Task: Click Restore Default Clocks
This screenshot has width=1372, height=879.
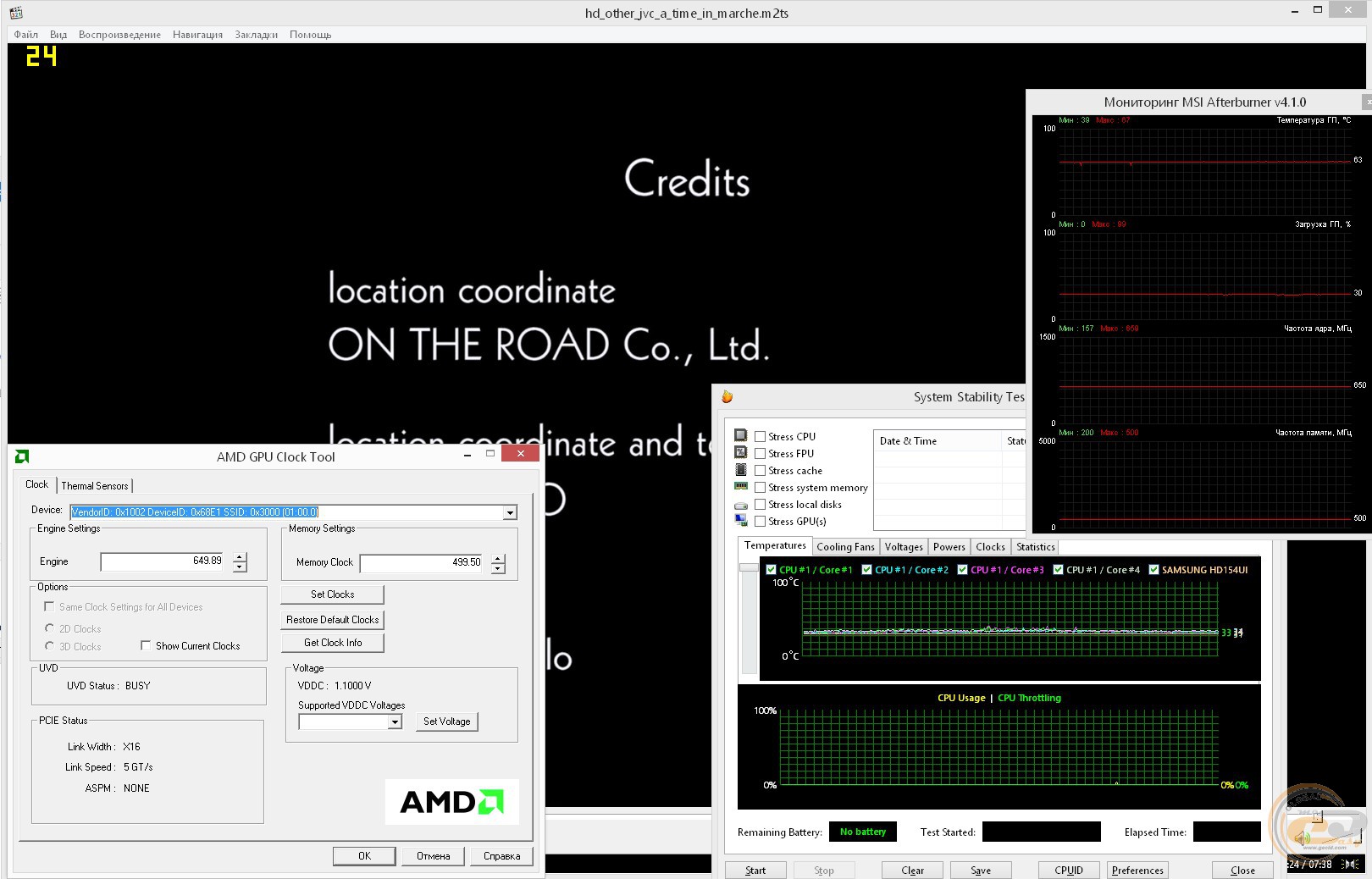Action: pos(332,620)
